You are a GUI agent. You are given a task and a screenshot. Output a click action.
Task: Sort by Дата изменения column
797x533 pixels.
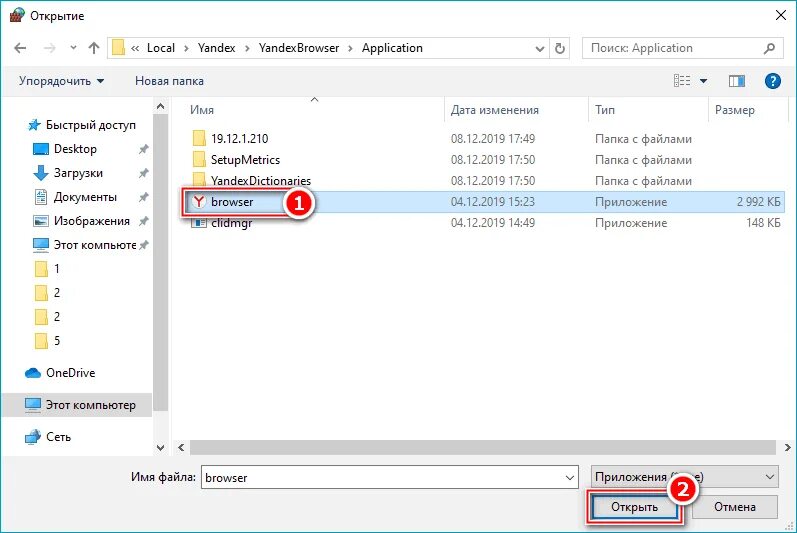click(495, 110)
